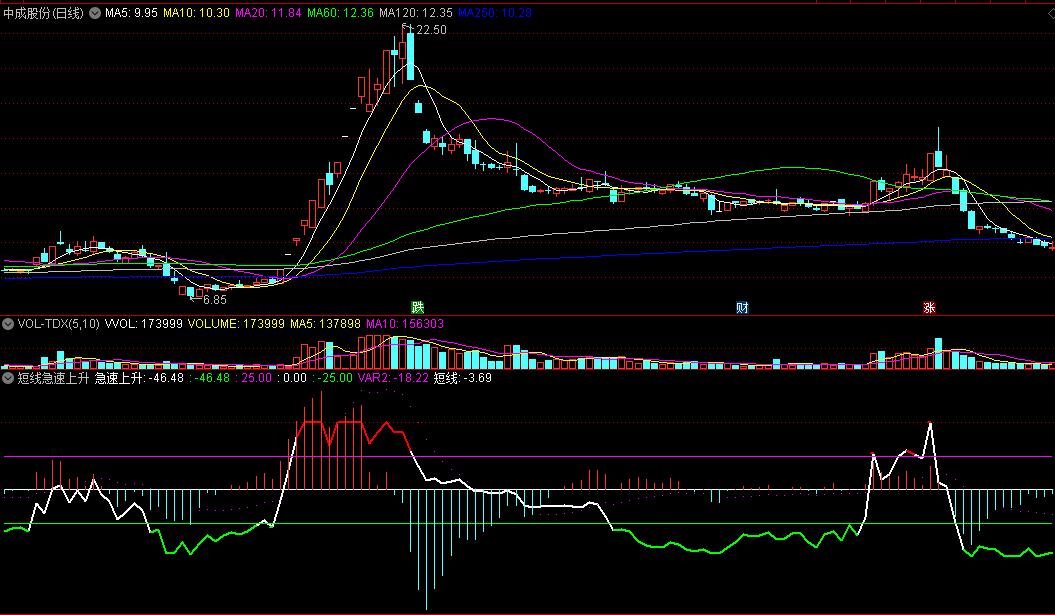Select the MA20: 11.84 label
The image size is (1055, 615).
tap(268, 13)
